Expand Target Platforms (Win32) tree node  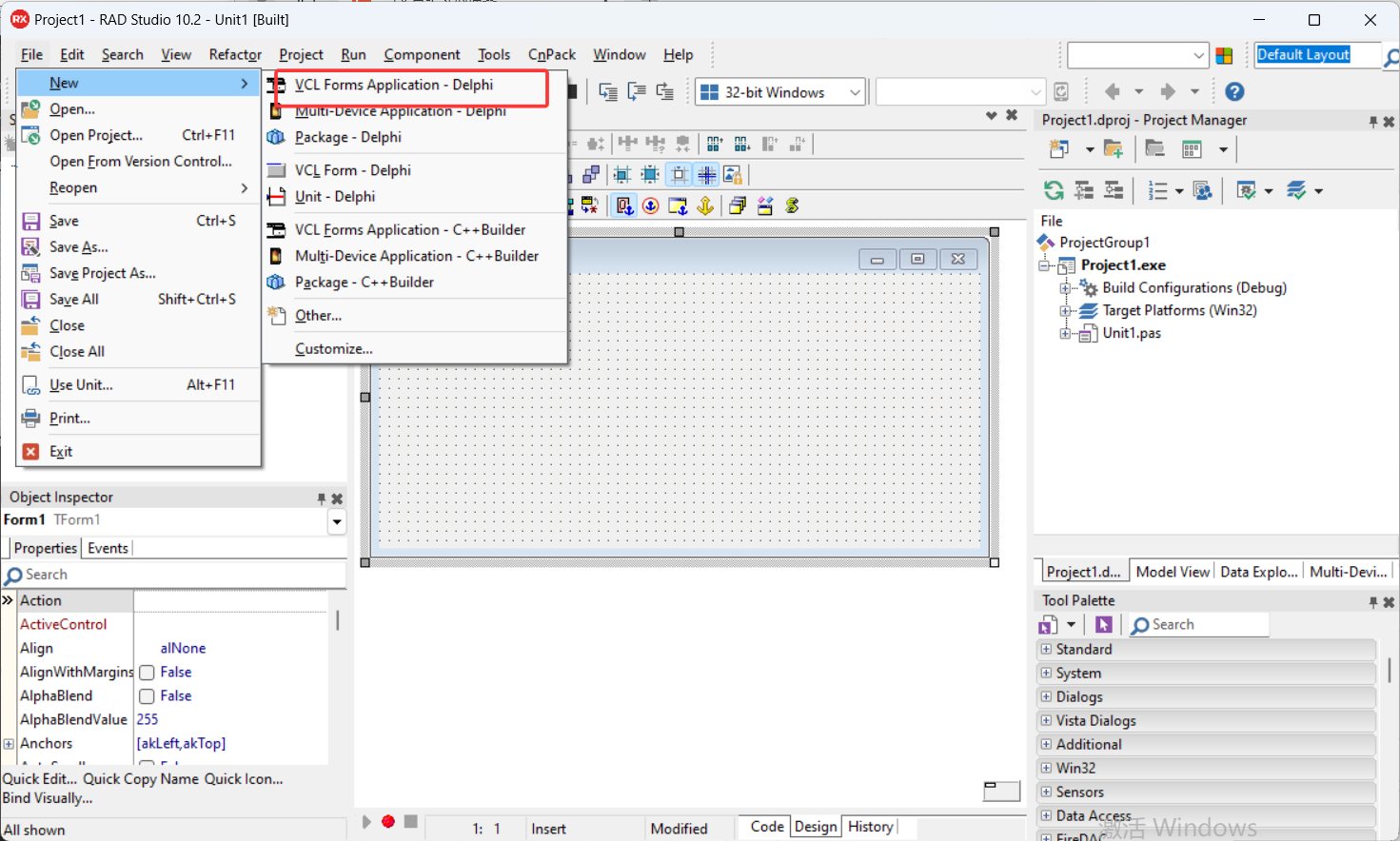pos(1065,311)
